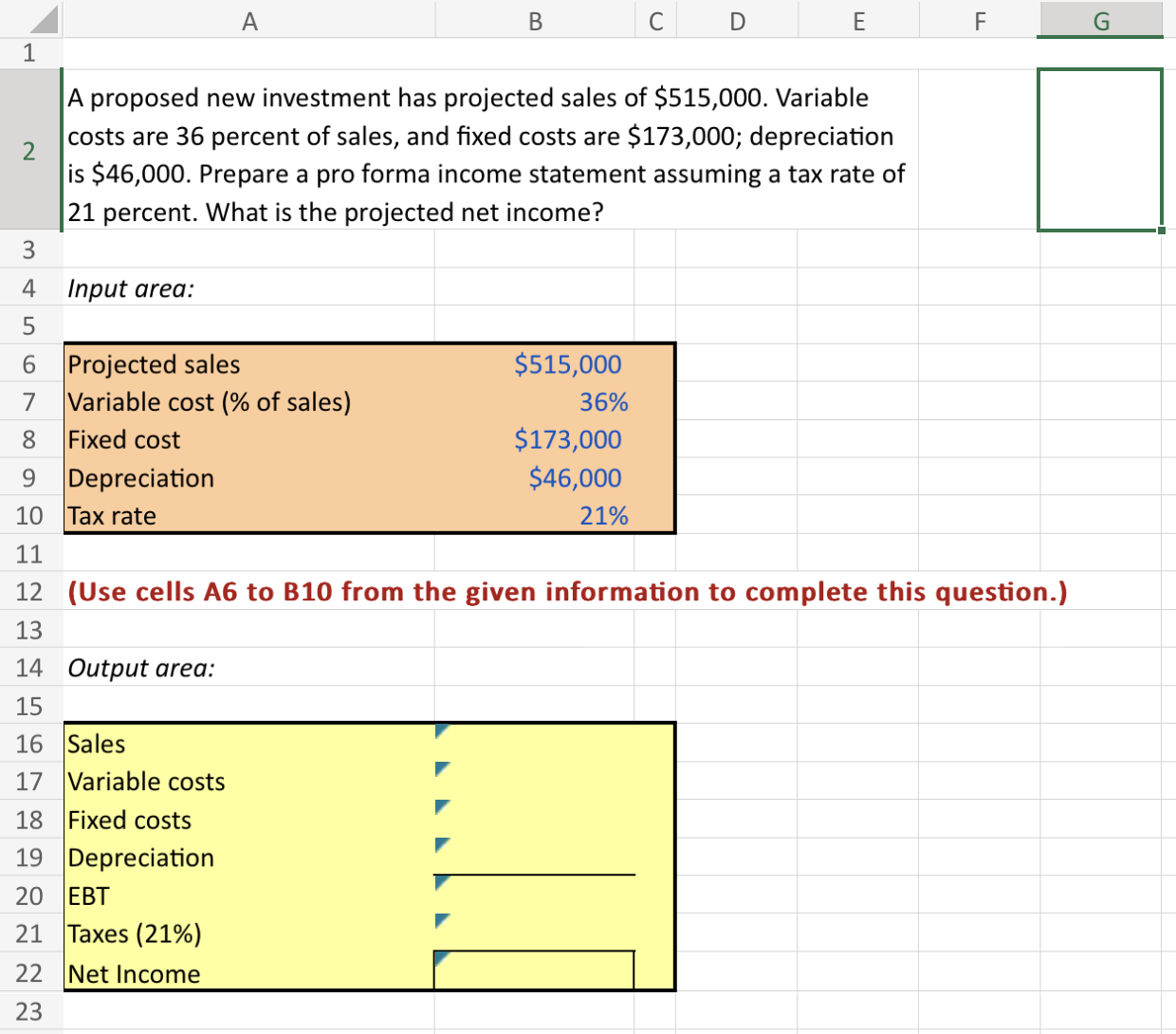Click the output 'Depreciation' label in row 19
1176x1034 pixels.
coord(140,858)
